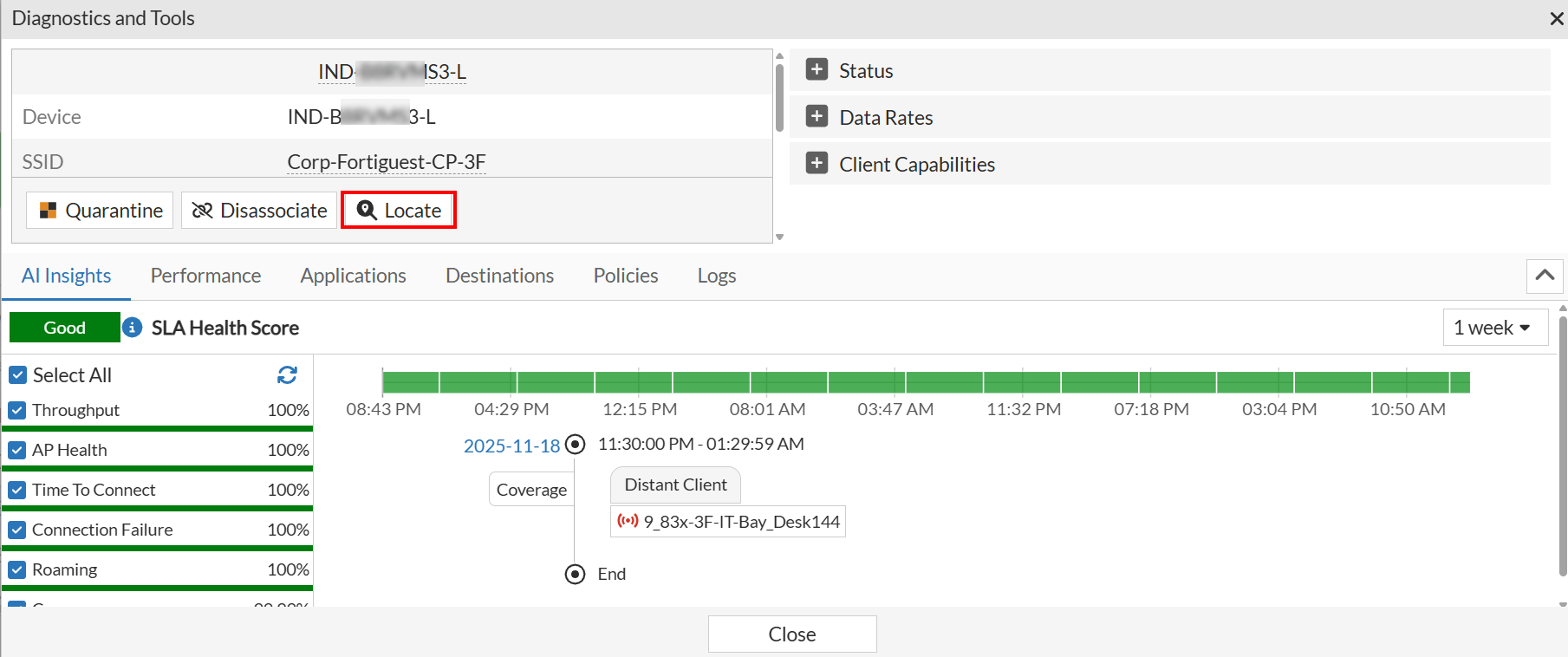The image size is (1568, 657).
Task: Click the Locate magnifier icon
Action: pyautogui.click(x=367, y=211)
